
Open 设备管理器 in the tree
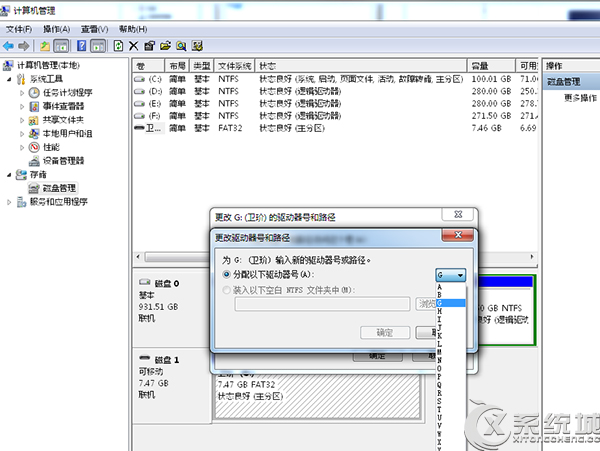coord(63,161)
